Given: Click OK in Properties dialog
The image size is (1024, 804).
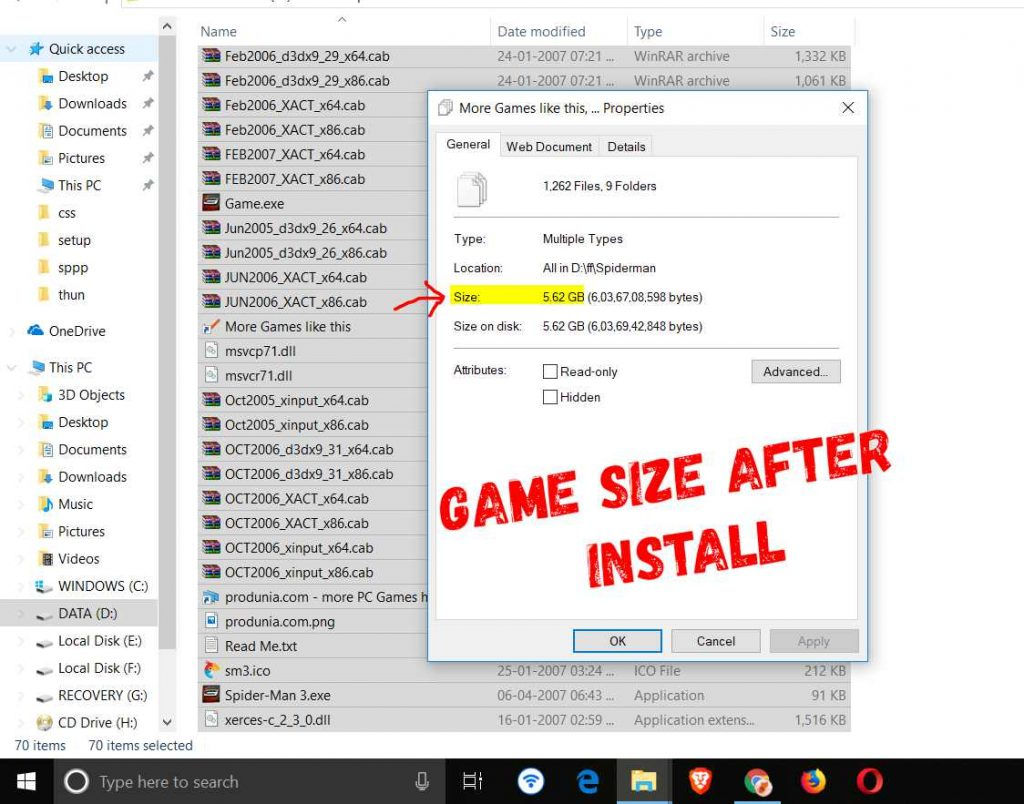Looking at the screenshot, I should [617, 641].
